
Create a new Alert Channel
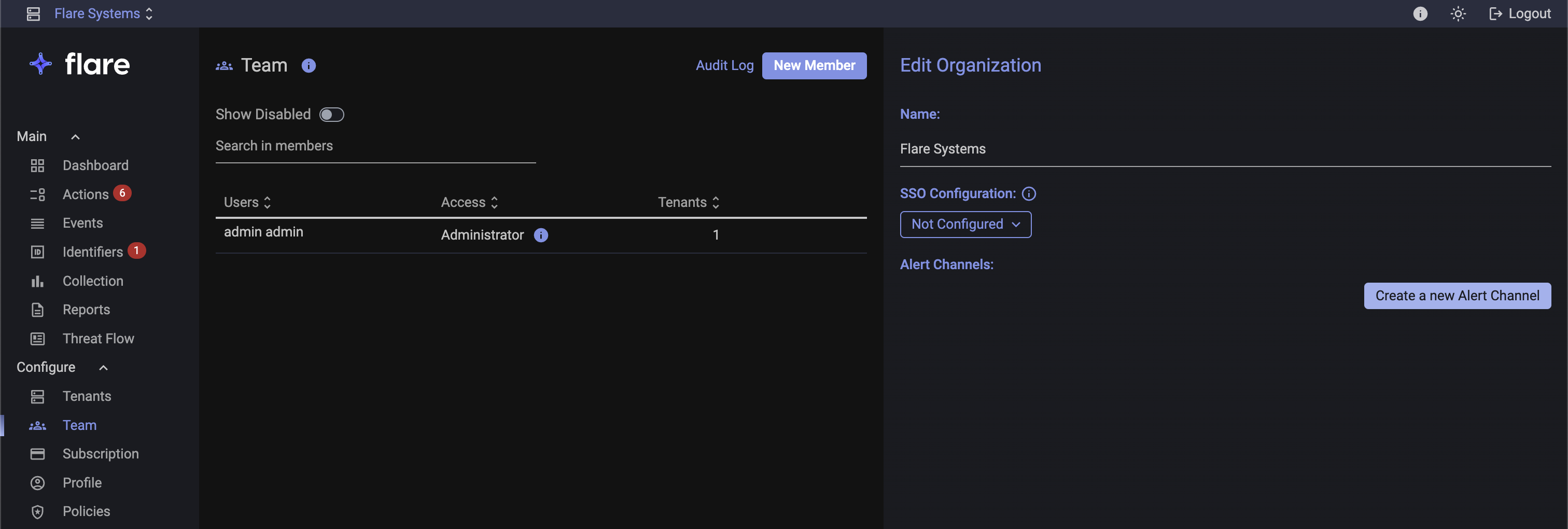(x=1457, y=296)
